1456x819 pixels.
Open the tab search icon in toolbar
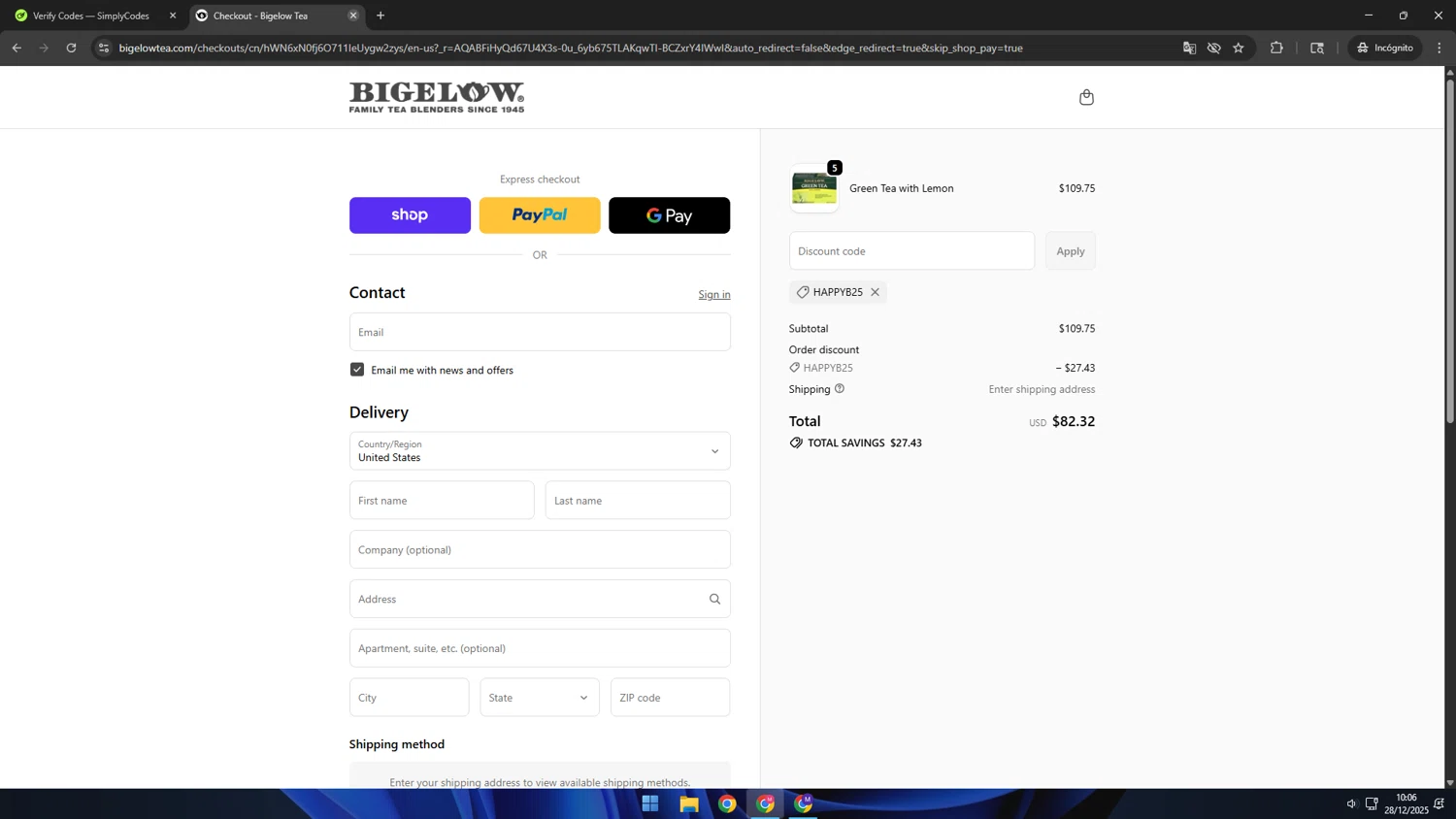pos(1317,48)
